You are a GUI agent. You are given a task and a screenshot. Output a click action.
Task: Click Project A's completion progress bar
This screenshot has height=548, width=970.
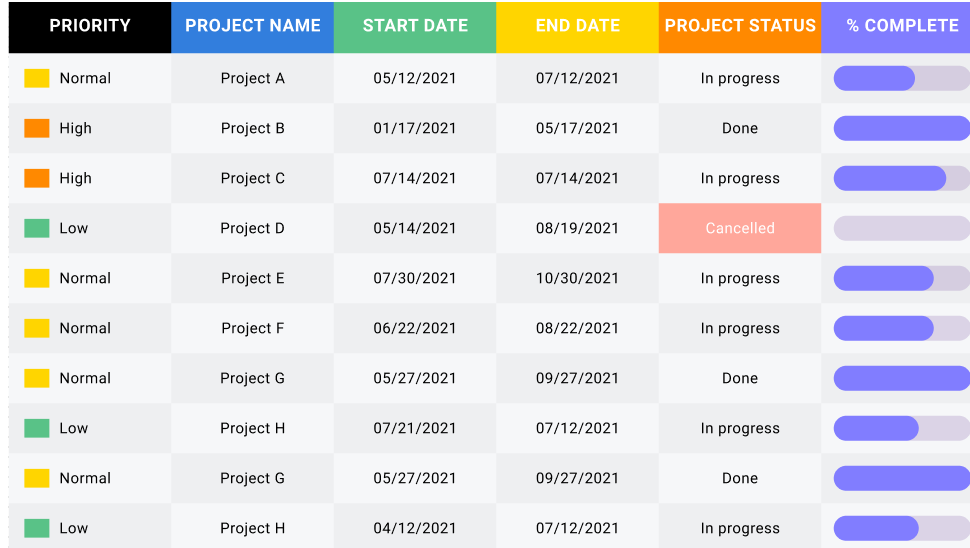pos(902,79)
